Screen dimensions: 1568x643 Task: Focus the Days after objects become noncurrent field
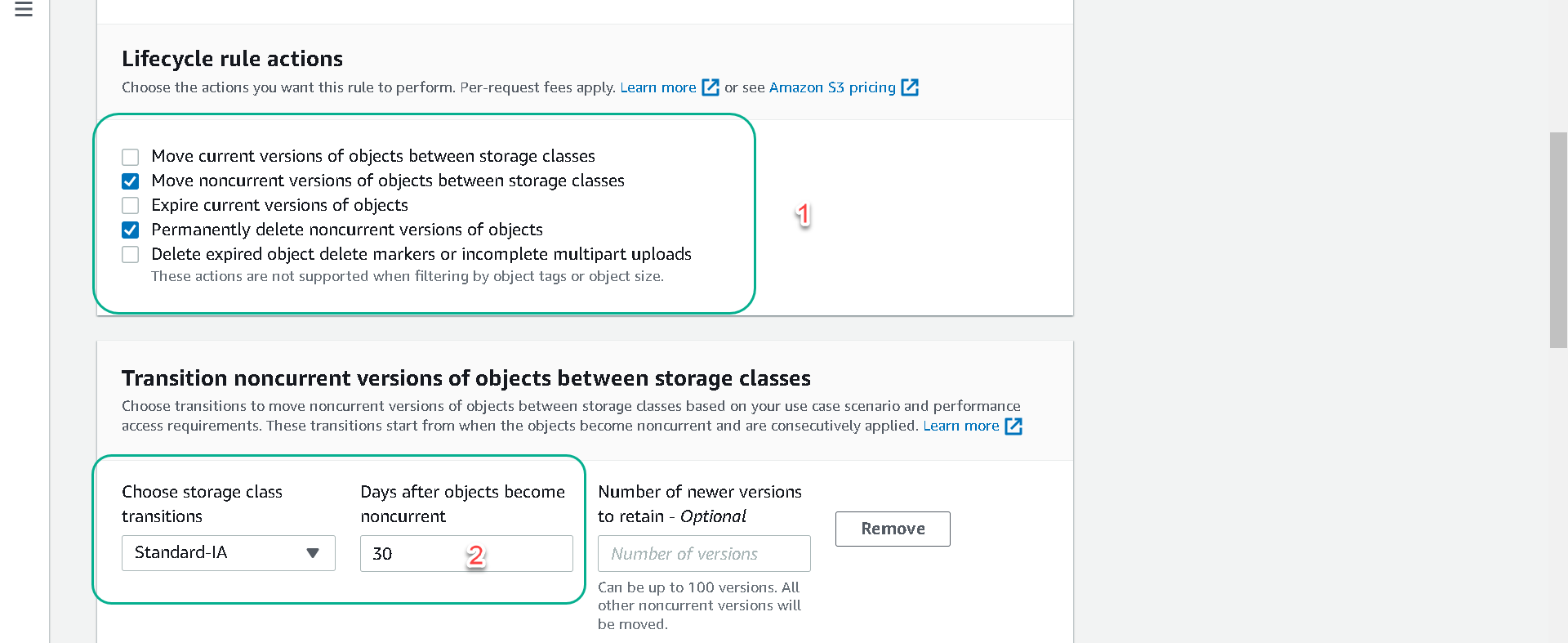click(x=466, y=553)
